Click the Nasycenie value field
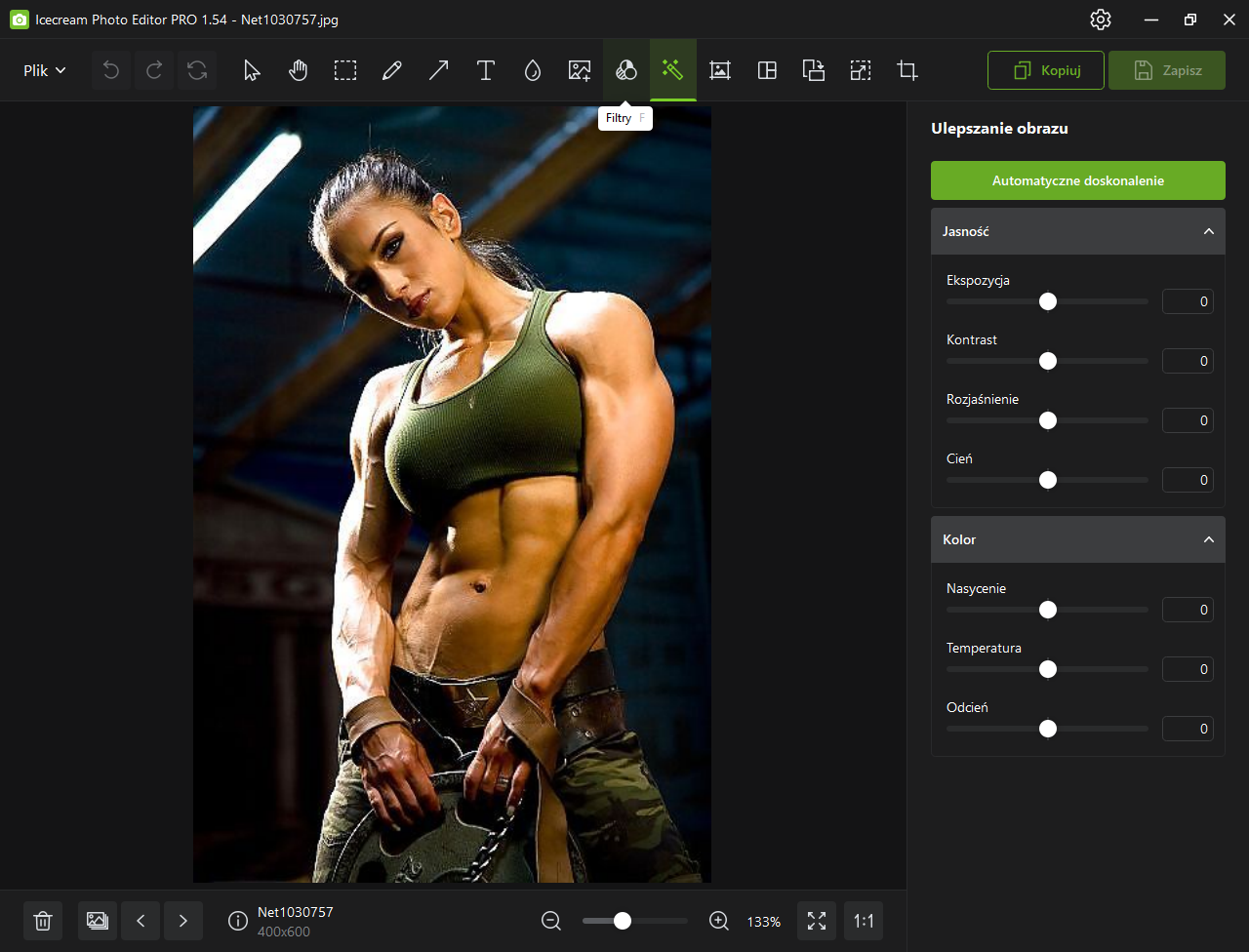The height and width of the screenshot is (952, 1249). click(1188, 610)
